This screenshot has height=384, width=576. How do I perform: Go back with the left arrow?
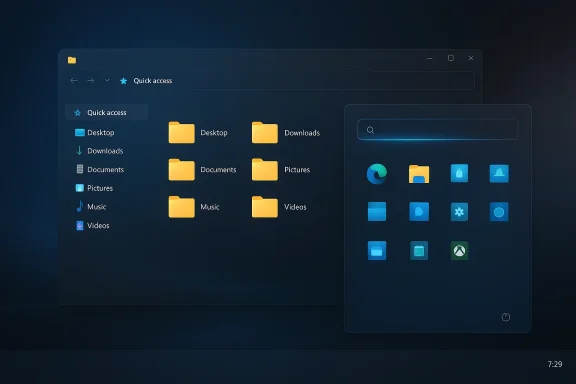[x=74, y=80]
